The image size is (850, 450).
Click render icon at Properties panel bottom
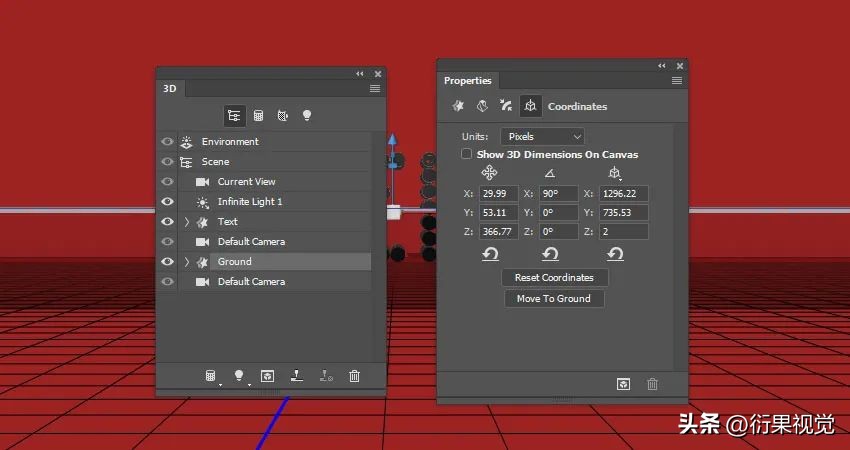pos(624,384)
